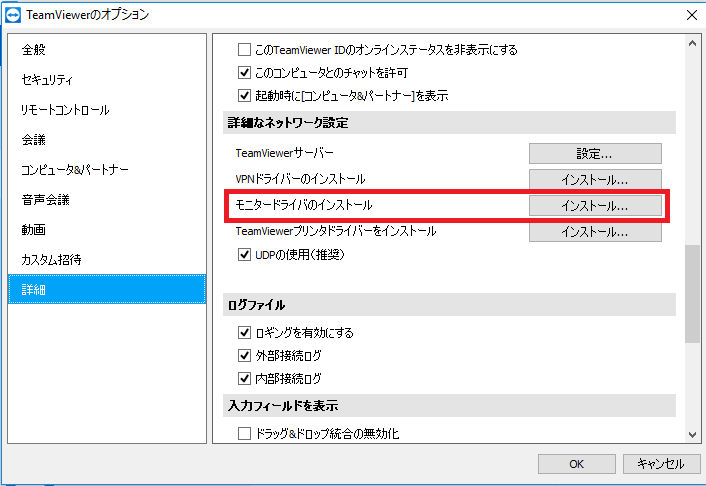Click the TeamViewer logo icon in title bar
The image size is (706, 486).
pyautogui.click(x=13, y=14)
